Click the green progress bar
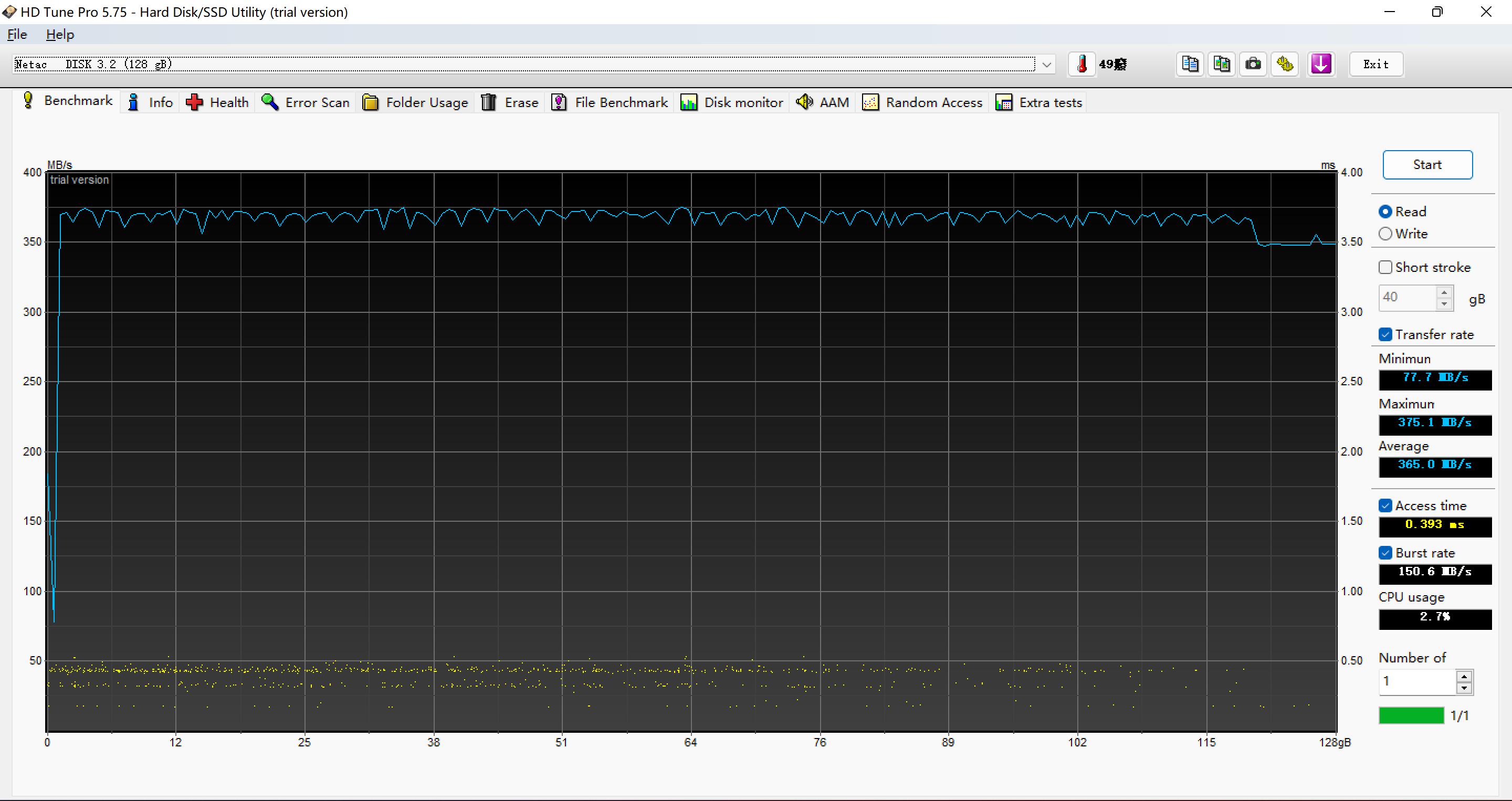1512x801 pixels. coord(1411,715)
